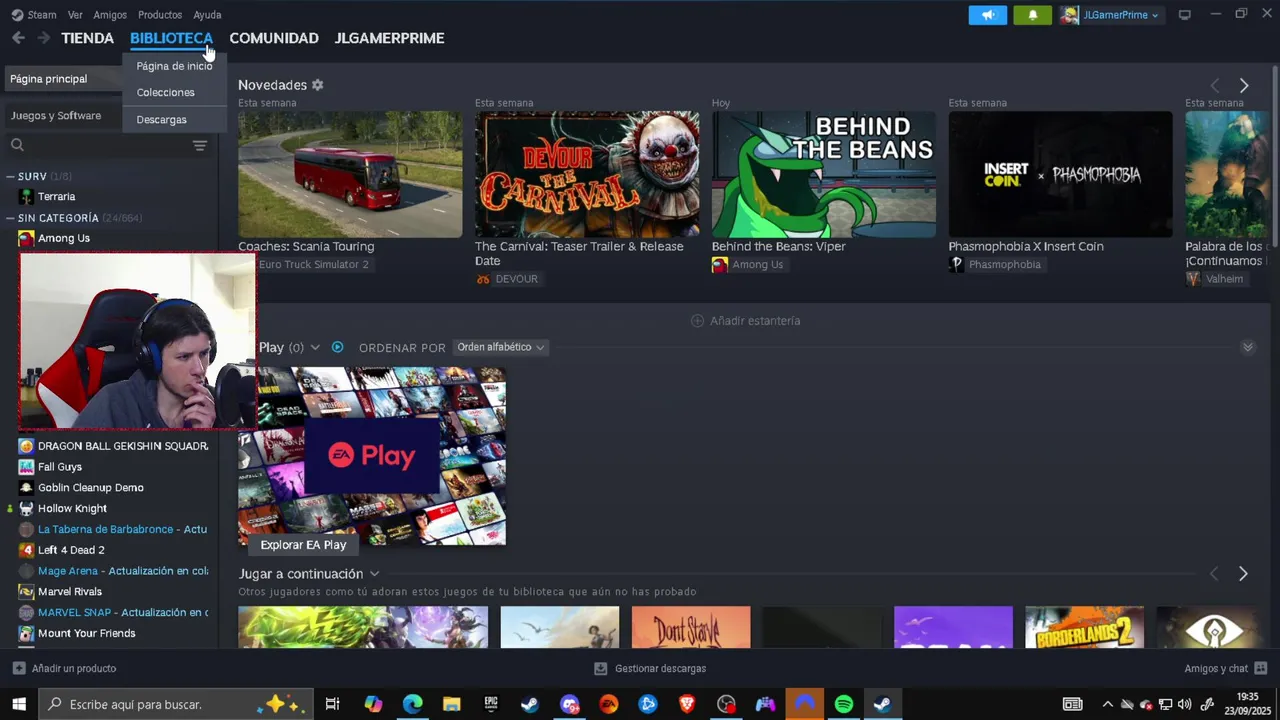
Task: Click the EA Play shelf play-circle icon
Action: tap(337, 347)
